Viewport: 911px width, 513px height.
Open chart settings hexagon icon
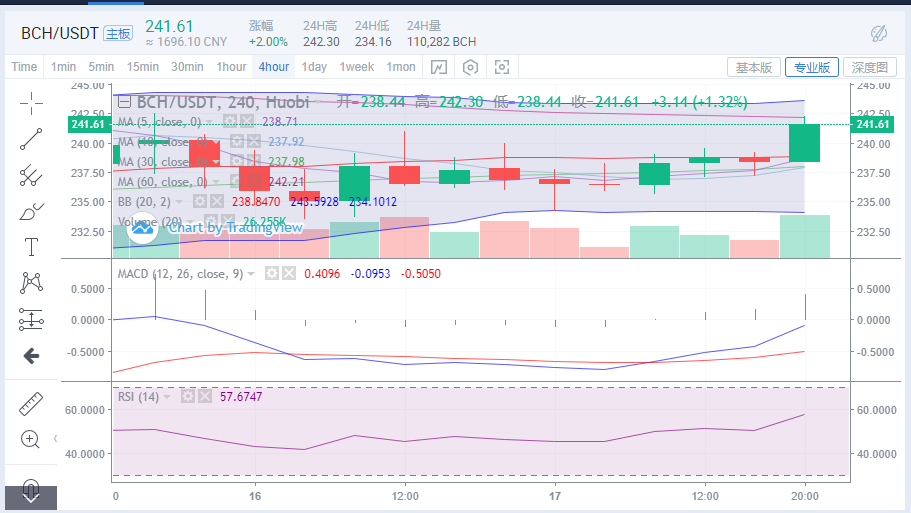pos(470,67)
